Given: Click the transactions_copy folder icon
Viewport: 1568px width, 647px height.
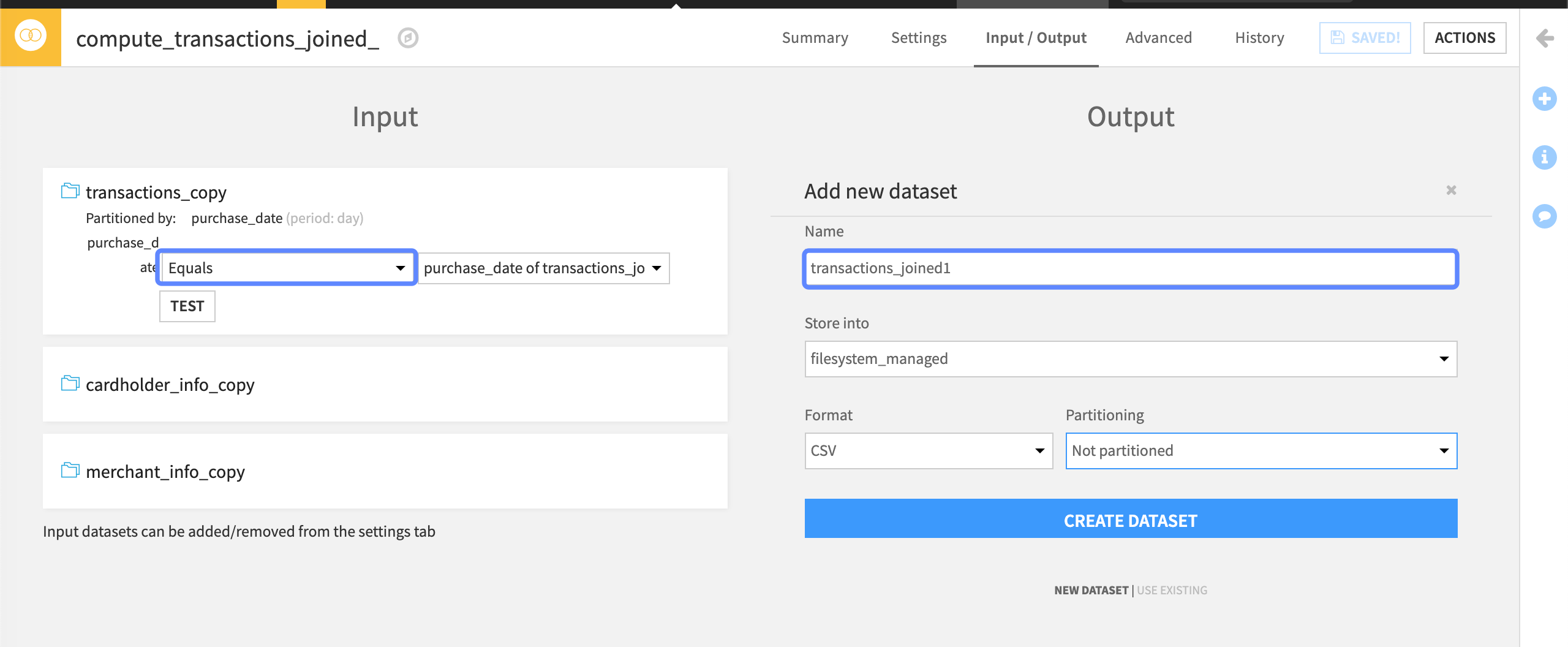Looking at the screenshot, I should pyautogui.click(x=70, y=191).
